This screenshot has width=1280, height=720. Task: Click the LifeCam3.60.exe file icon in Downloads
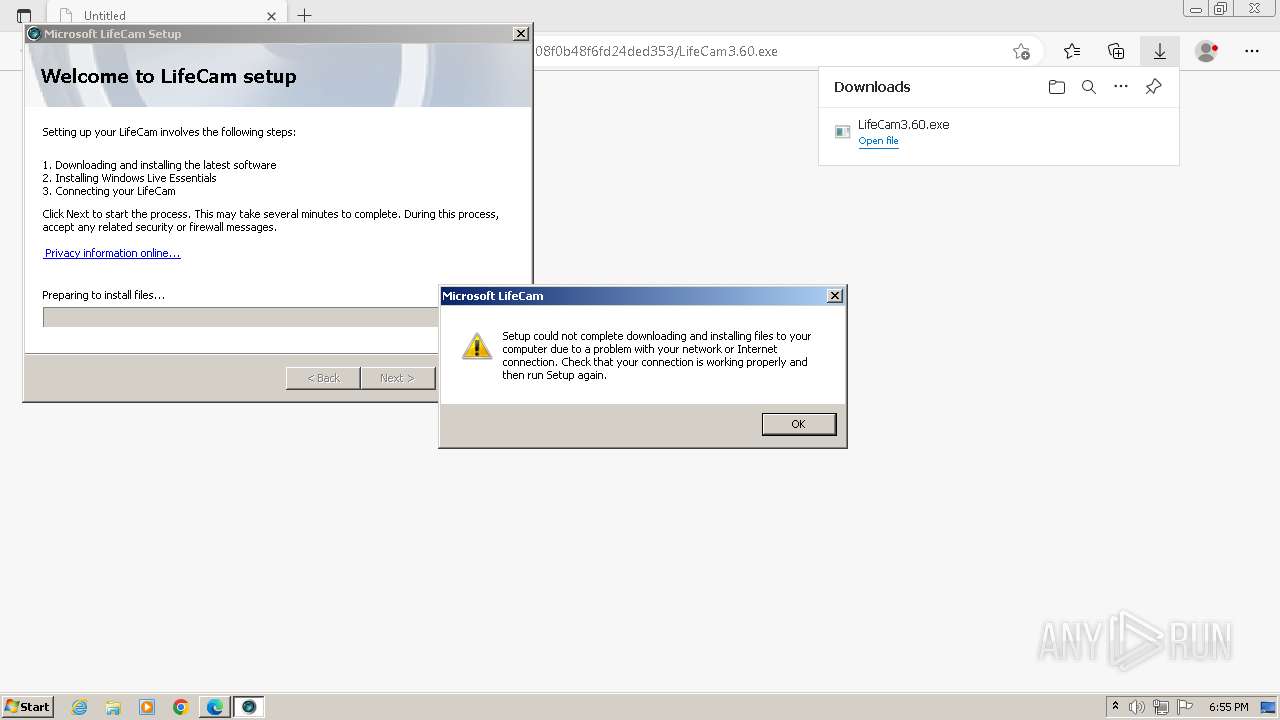tap(843, 131)
